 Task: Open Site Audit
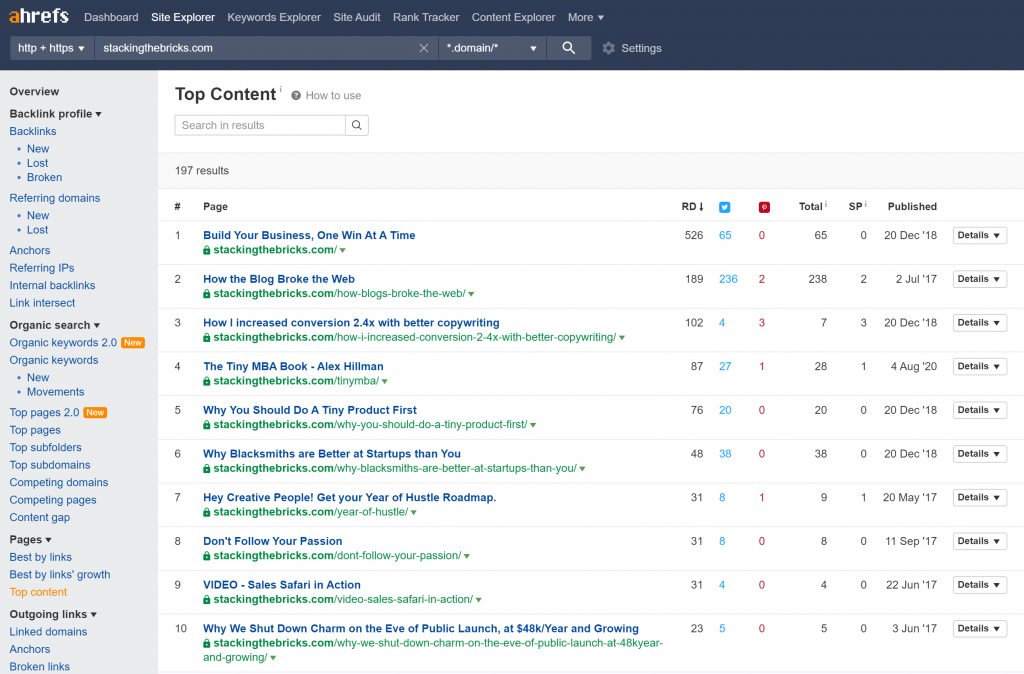click(x=357, y=17)
